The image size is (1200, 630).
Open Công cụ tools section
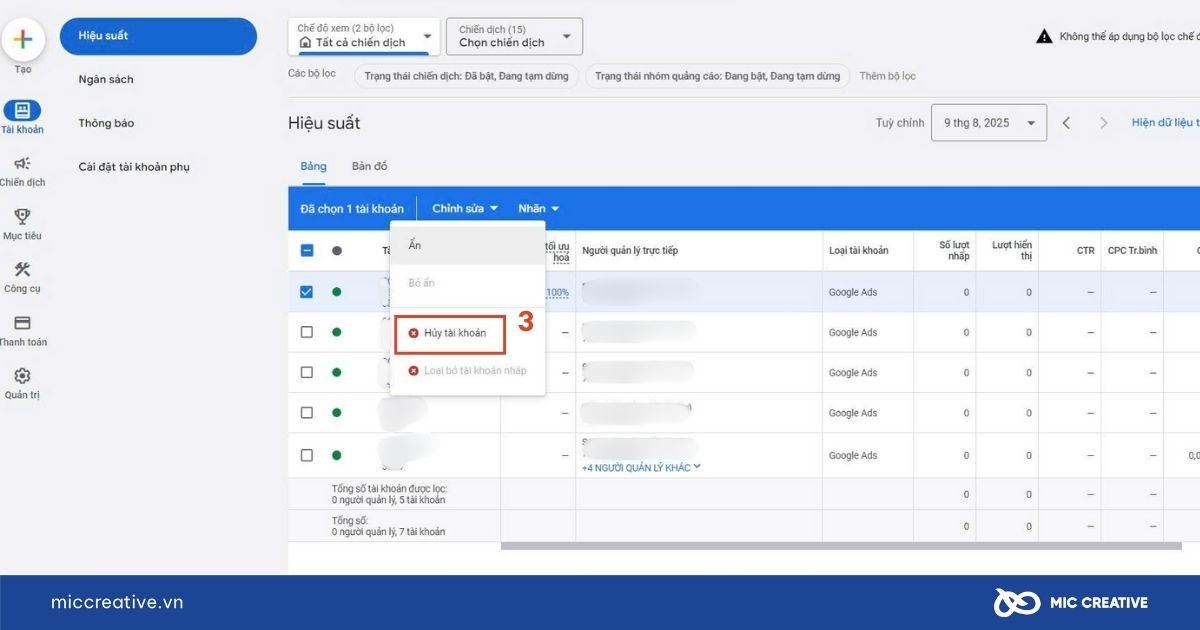pos(22,277)
